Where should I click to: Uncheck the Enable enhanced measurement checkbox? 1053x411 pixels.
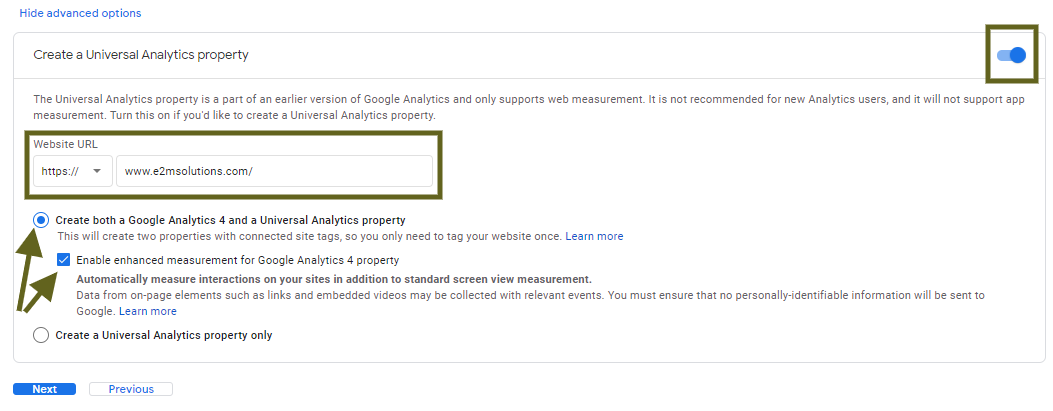(x=64, y=260)
